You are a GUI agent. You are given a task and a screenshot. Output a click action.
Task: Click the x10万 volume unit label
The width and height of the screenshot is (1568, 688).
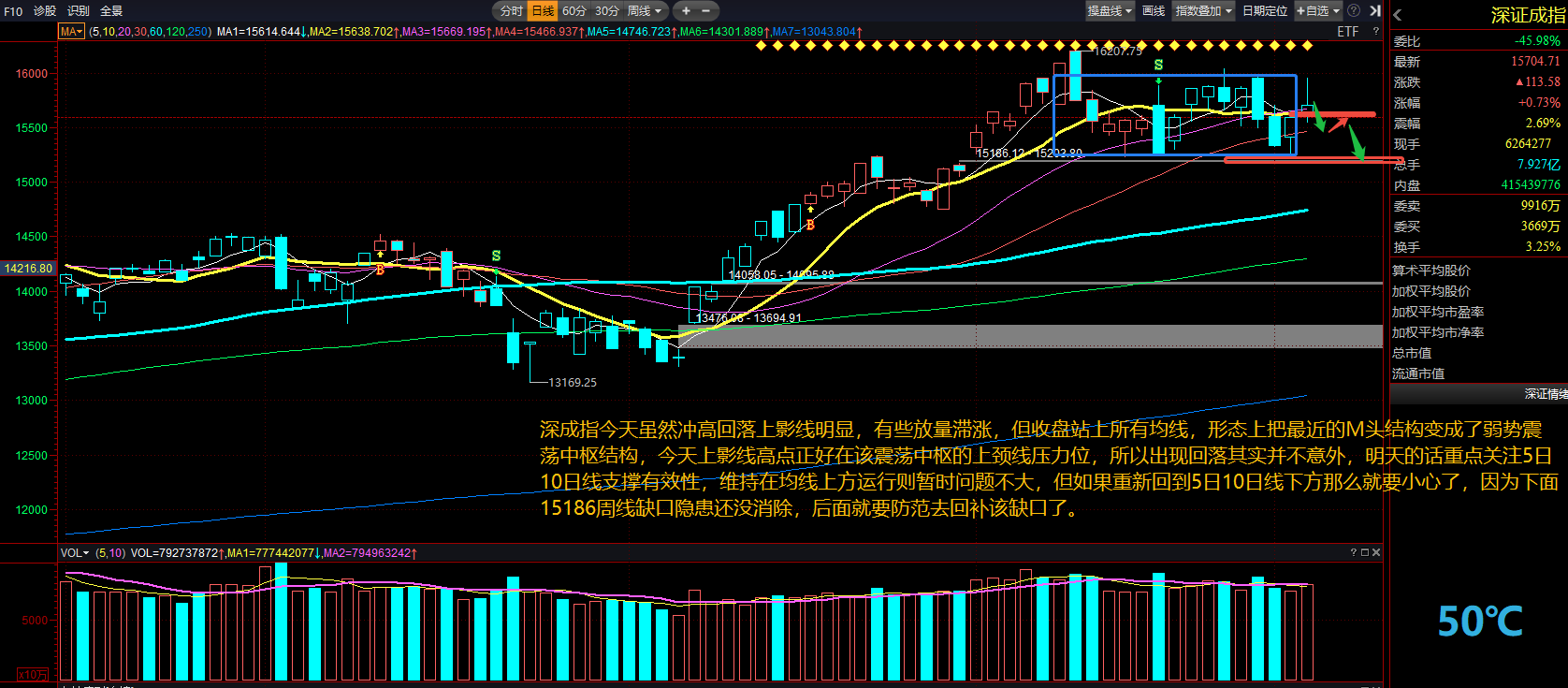[x=33, y=675]
